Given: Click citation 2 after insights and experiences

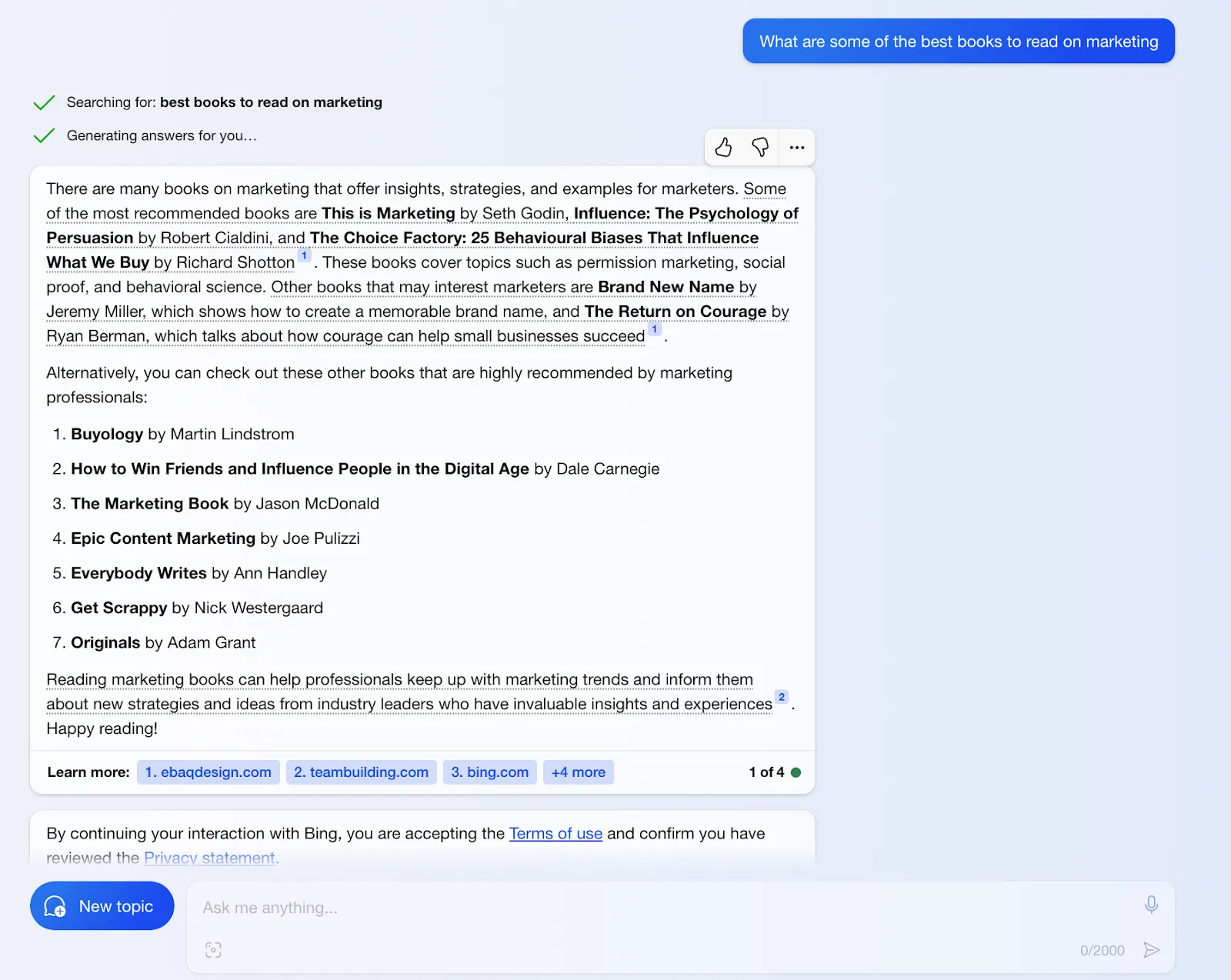Looking at the screenshot, I should pos(782,698).
